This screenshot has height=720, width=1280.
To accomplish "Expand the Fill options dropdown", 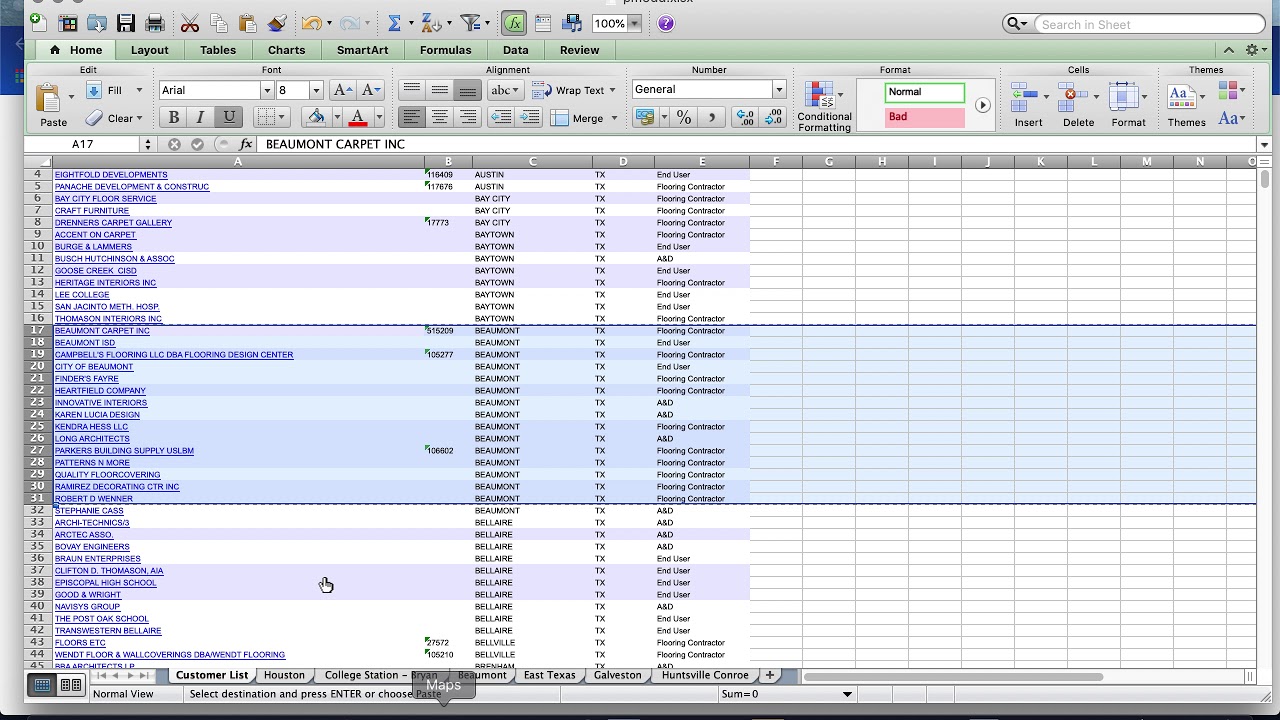I will [139, 90].
